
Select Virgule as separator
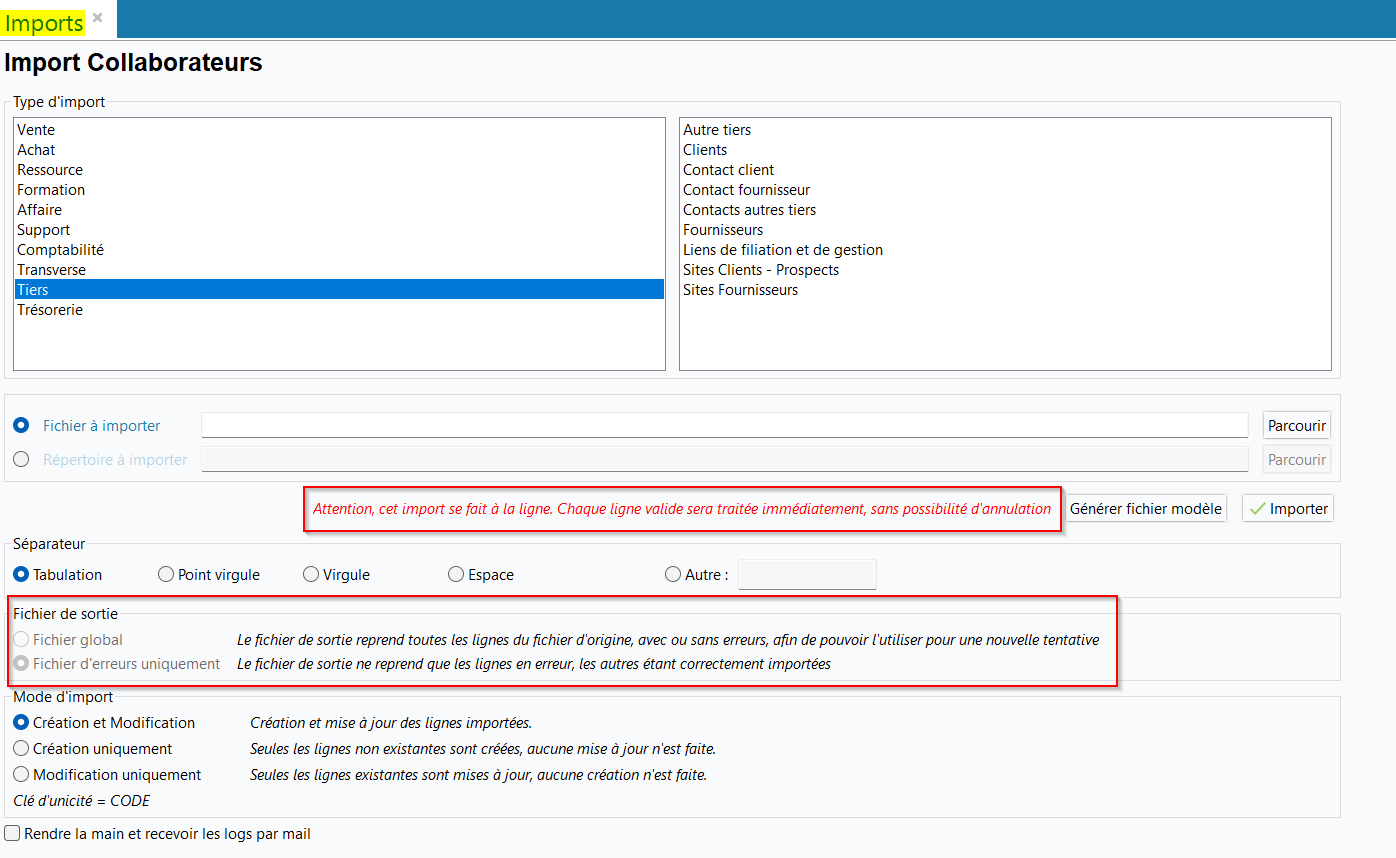click(311, 575)
